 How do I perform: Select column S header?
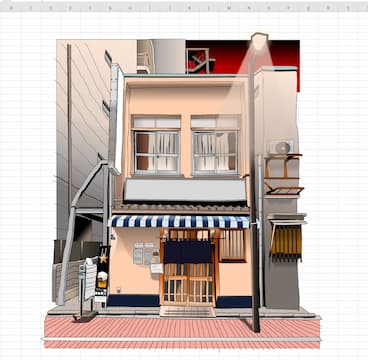coord(348,7)
